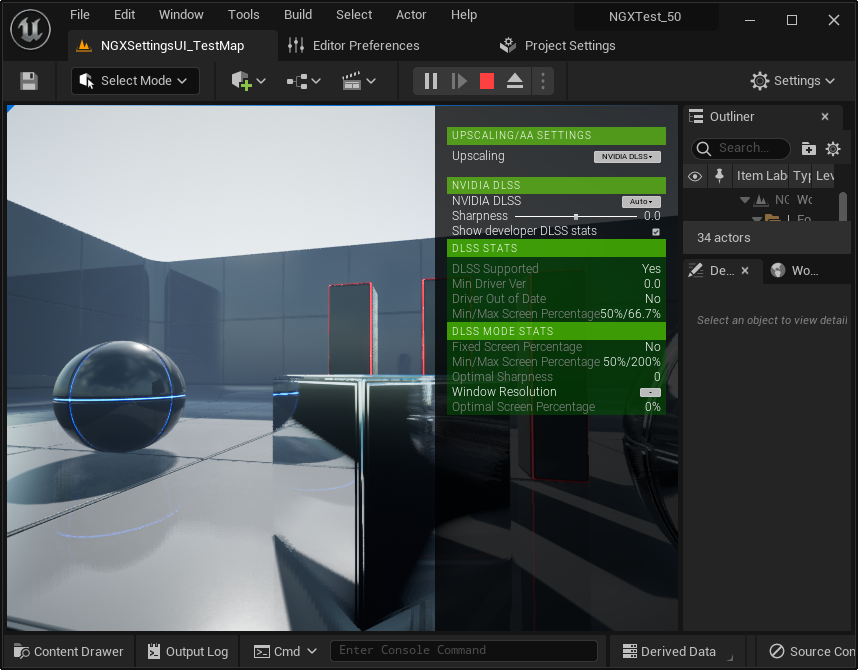Screen dimensions: 858x670
Task: Open the Help menu
Action: click(464, 15)
